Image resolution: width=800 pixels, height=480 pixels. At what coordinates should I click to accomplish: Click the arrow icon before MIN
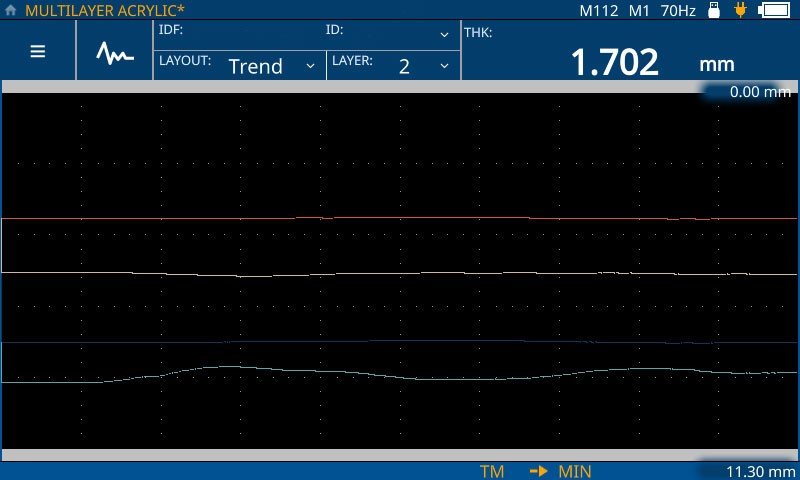click(x=540, y=471)
